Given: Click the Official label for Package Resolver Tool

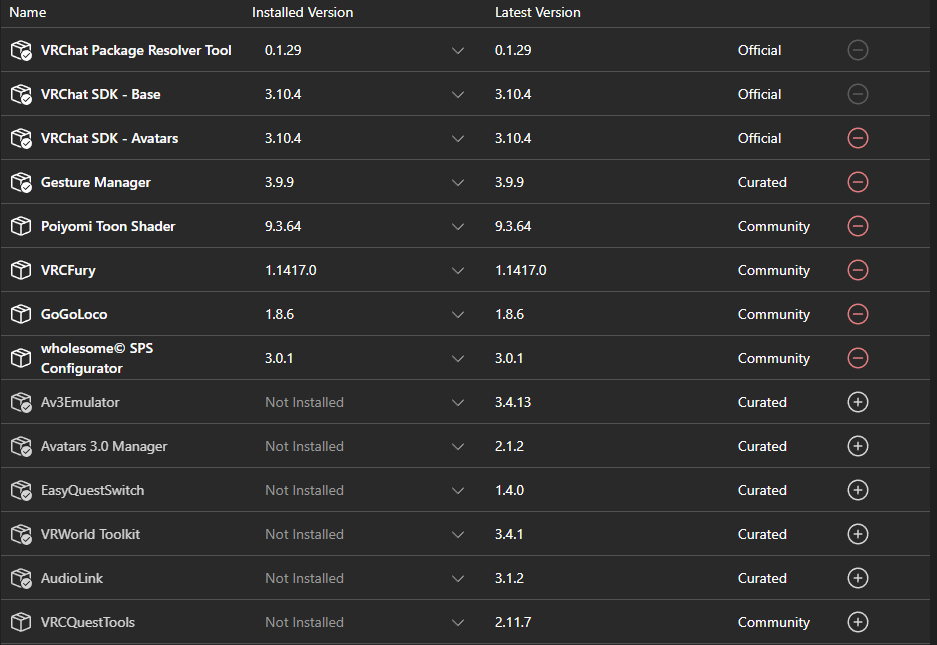Looking at the screenshot, I should click(x=760, y=50).
